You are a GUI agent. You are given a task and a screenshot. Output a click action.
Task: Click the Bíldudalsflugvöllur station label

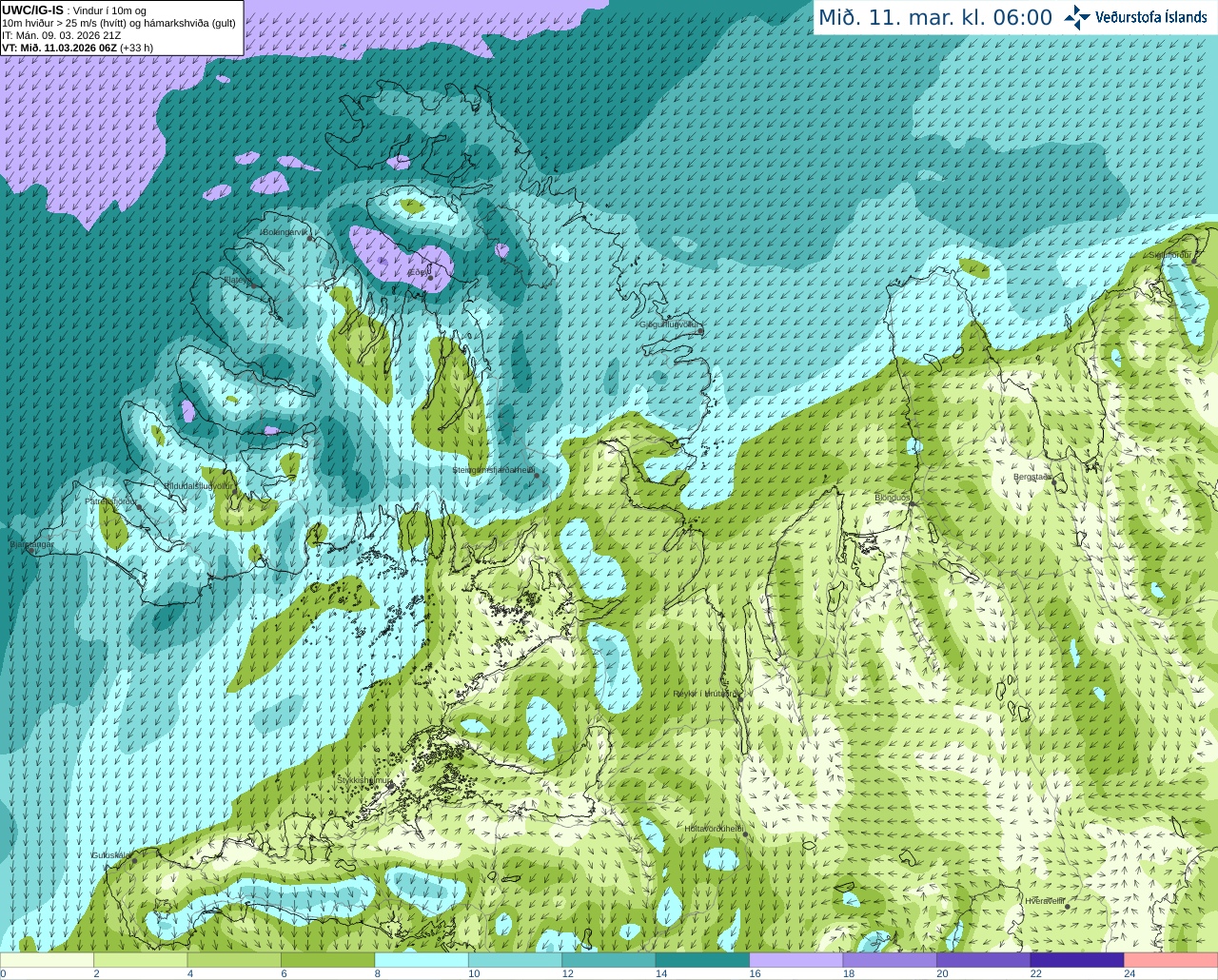[197, 485]
